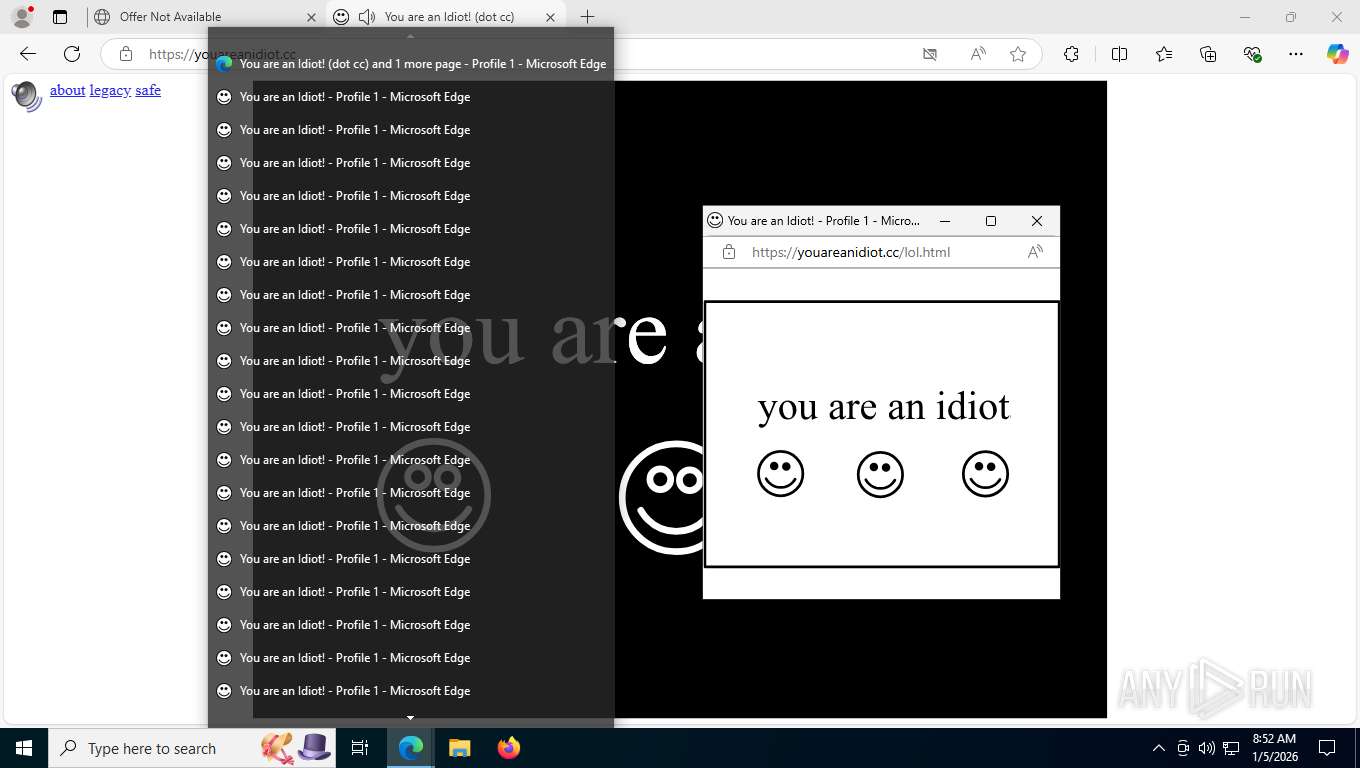Show hidden tray icons chevron
The height and width of the screenshot is (768, 1360).
tap(1158, 748)
